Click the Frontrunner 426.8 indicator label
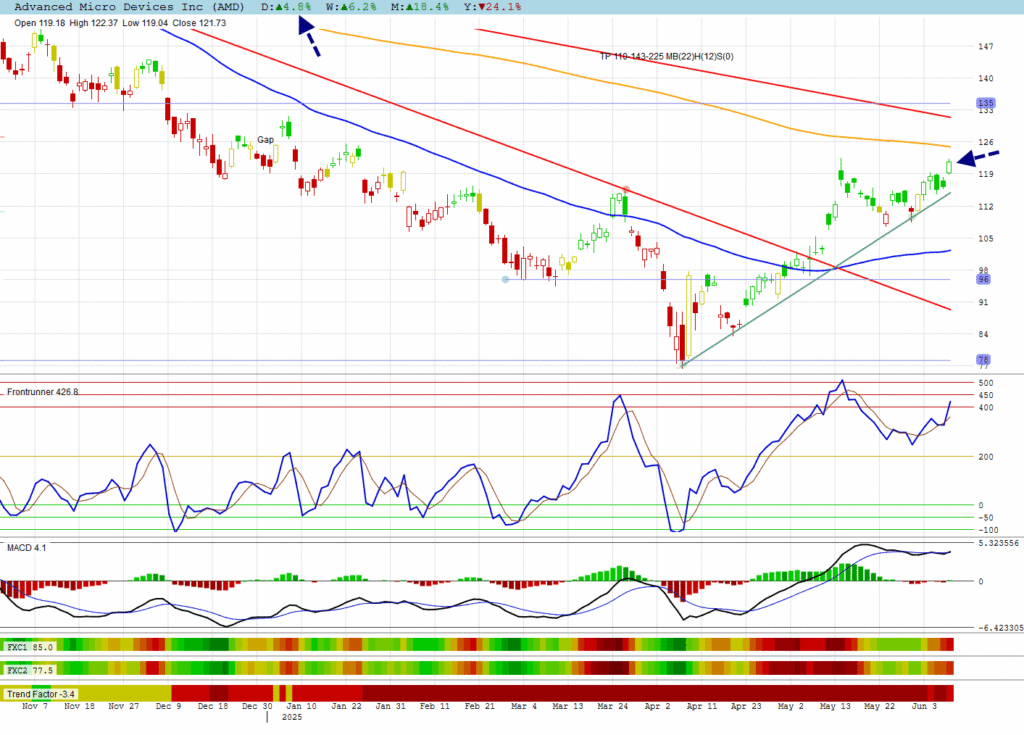Screen dimensions: 1024x735 pyautogui.click(x=42, y=392)
